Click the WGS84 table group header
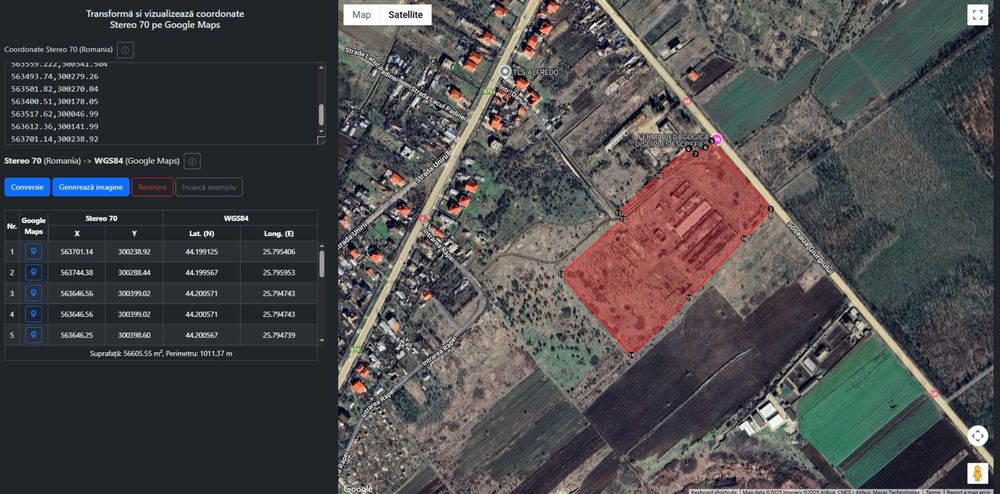The width and height of the screenshot is (1000, 494). 240,218
